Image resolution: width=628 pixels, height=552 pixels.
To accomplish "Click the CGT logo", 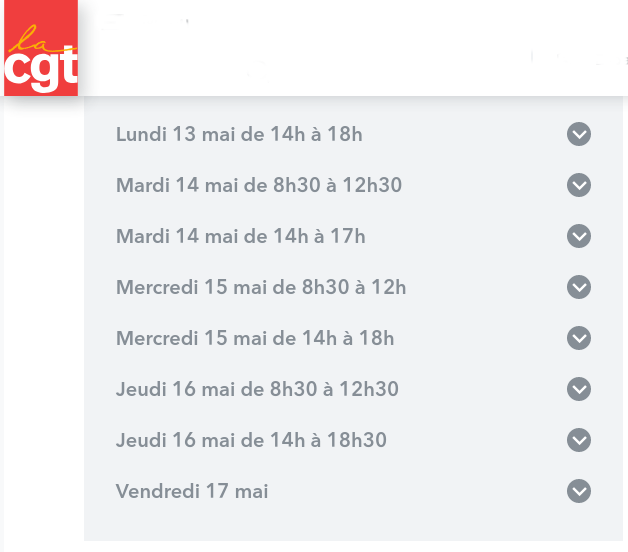I will 41,61.
